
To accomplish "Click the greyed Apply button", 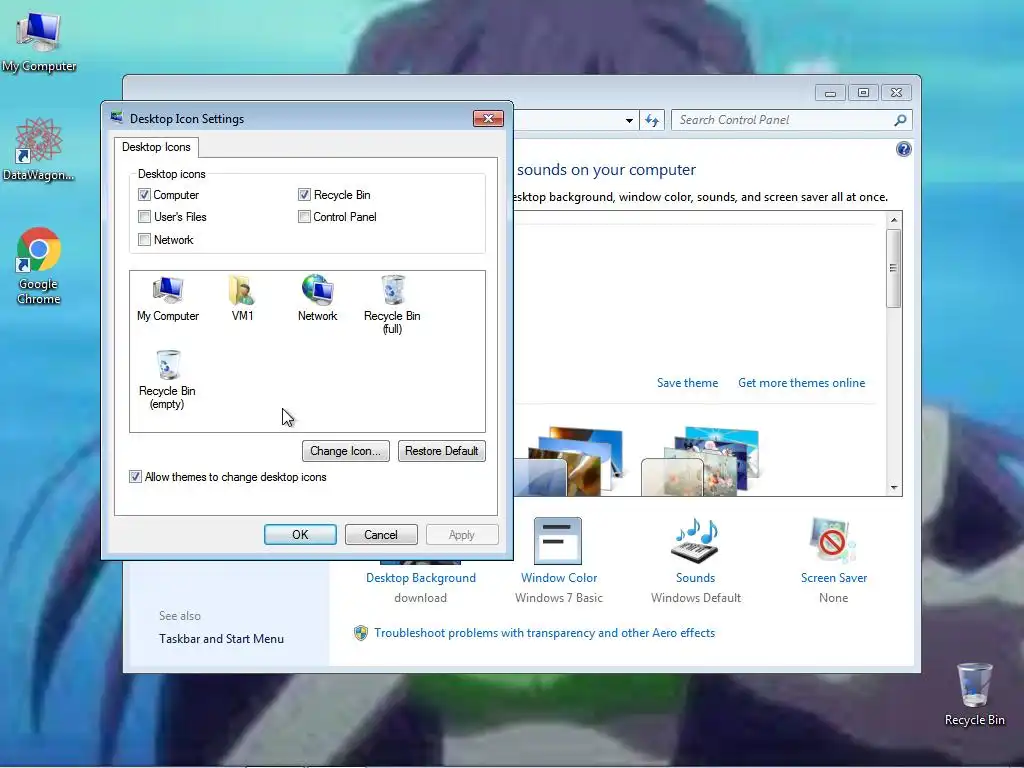I will point(462,534).
